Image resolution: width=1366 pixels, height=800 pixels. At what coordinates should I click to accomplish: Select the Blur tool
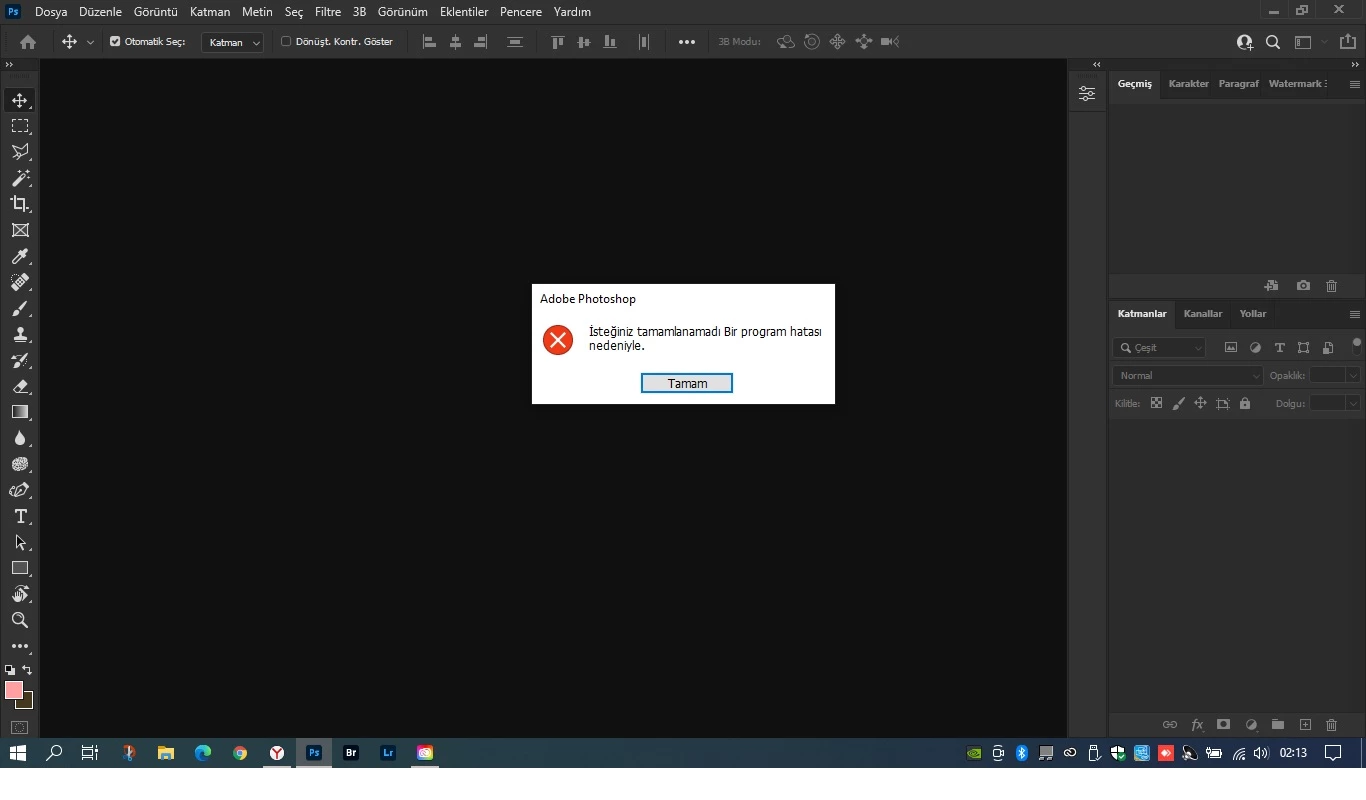20,438
